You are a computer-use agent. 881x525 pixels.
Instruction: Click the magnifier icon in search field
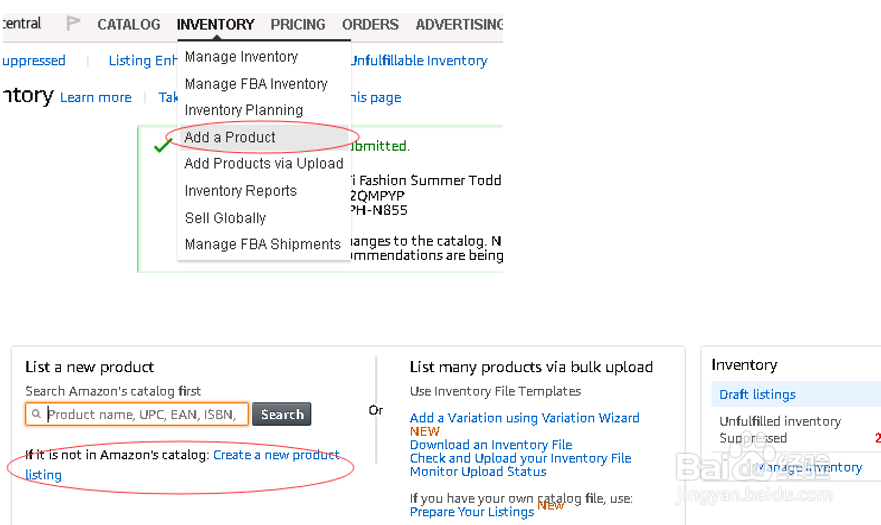36,414
